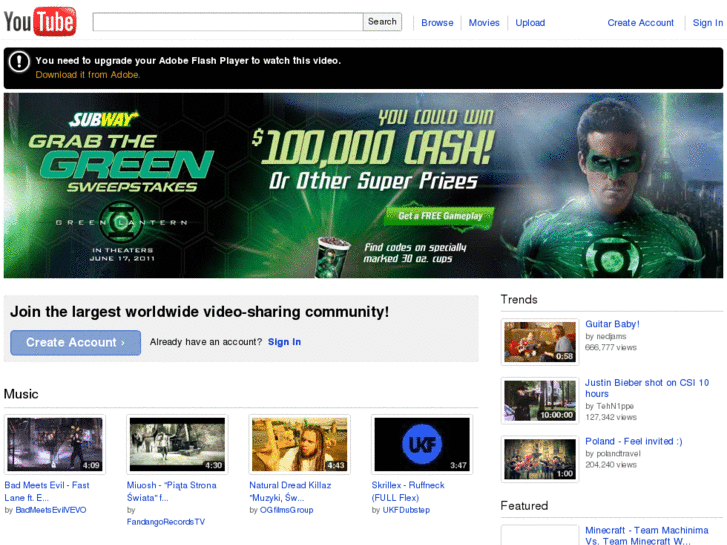Open the Skrillex UKF video thumbnail
The height and width of the screenshot is (545, 727).
coord(422,444)
